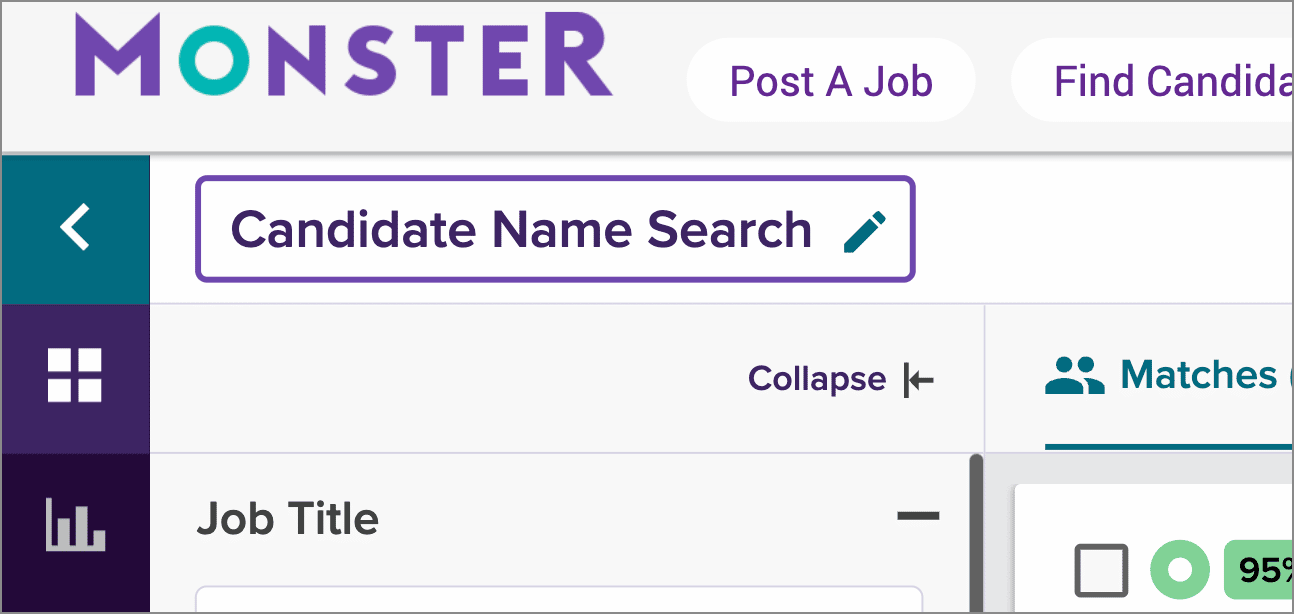1294x614 pixels.
Task: Collapse Job Title section with minus icon
Action: point(918,517)
